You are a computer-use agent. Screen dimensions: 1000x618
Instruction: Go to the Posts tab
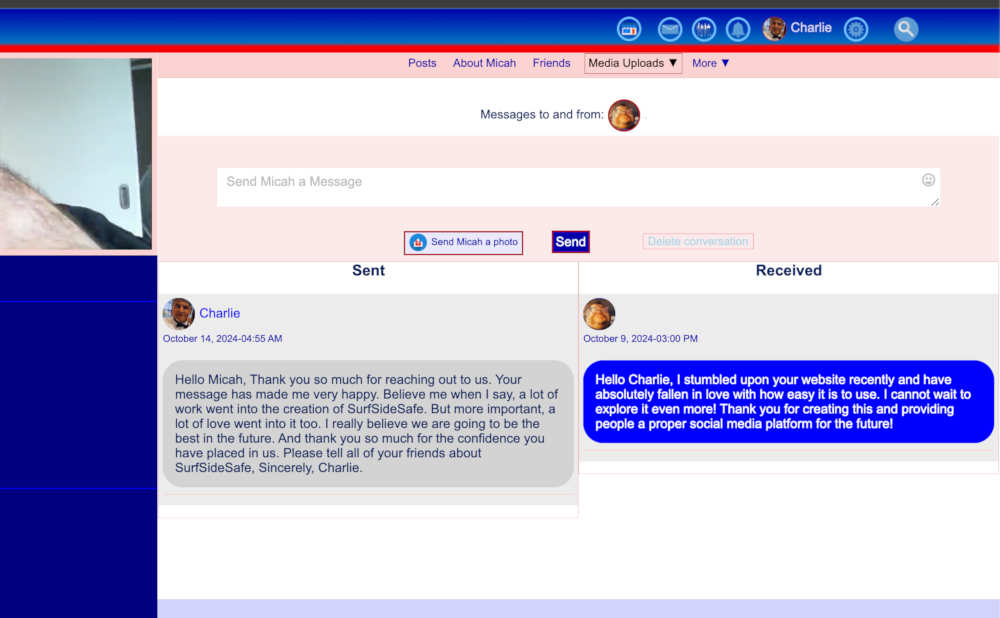[x=422, y=63]
